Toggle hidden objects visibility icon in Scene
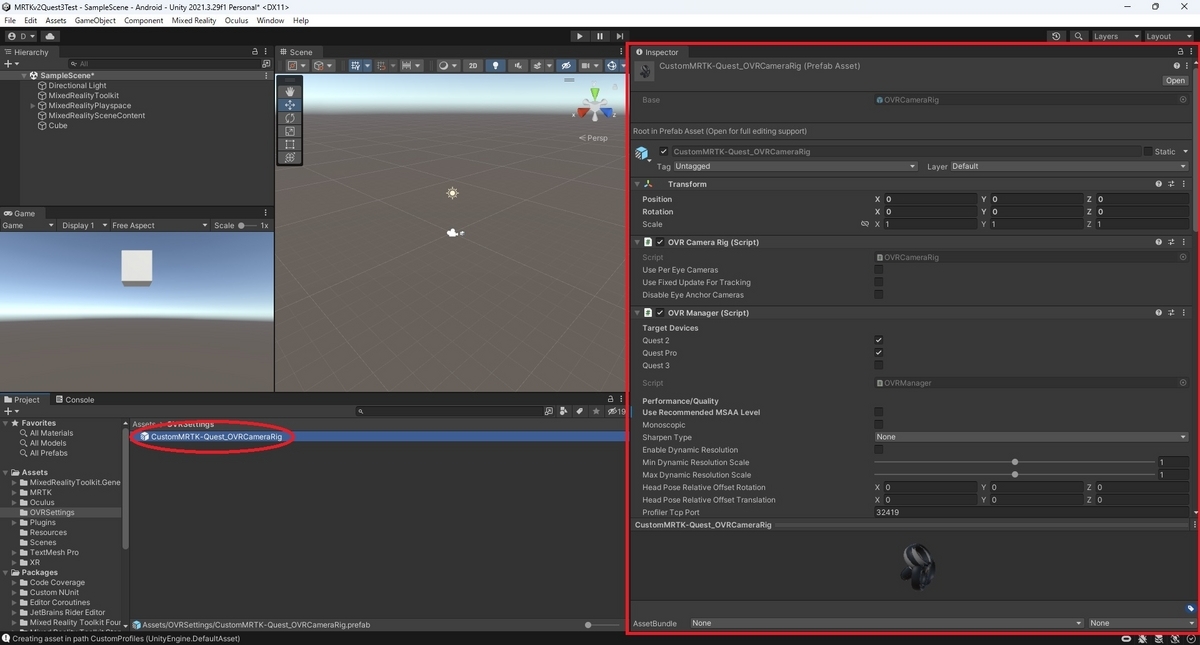1200x645 pixels. (566, 66)
